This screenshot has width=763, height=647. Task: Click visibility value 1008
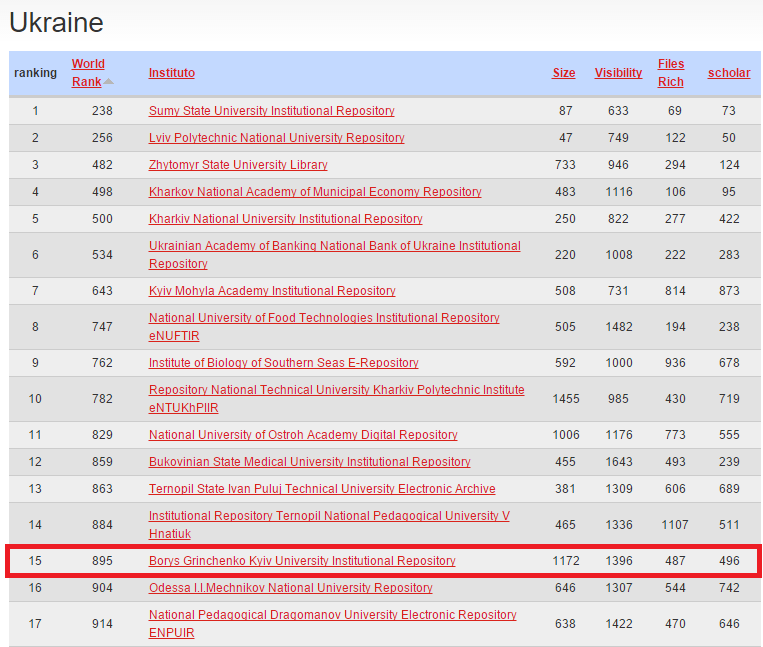(x=619, y=255)
